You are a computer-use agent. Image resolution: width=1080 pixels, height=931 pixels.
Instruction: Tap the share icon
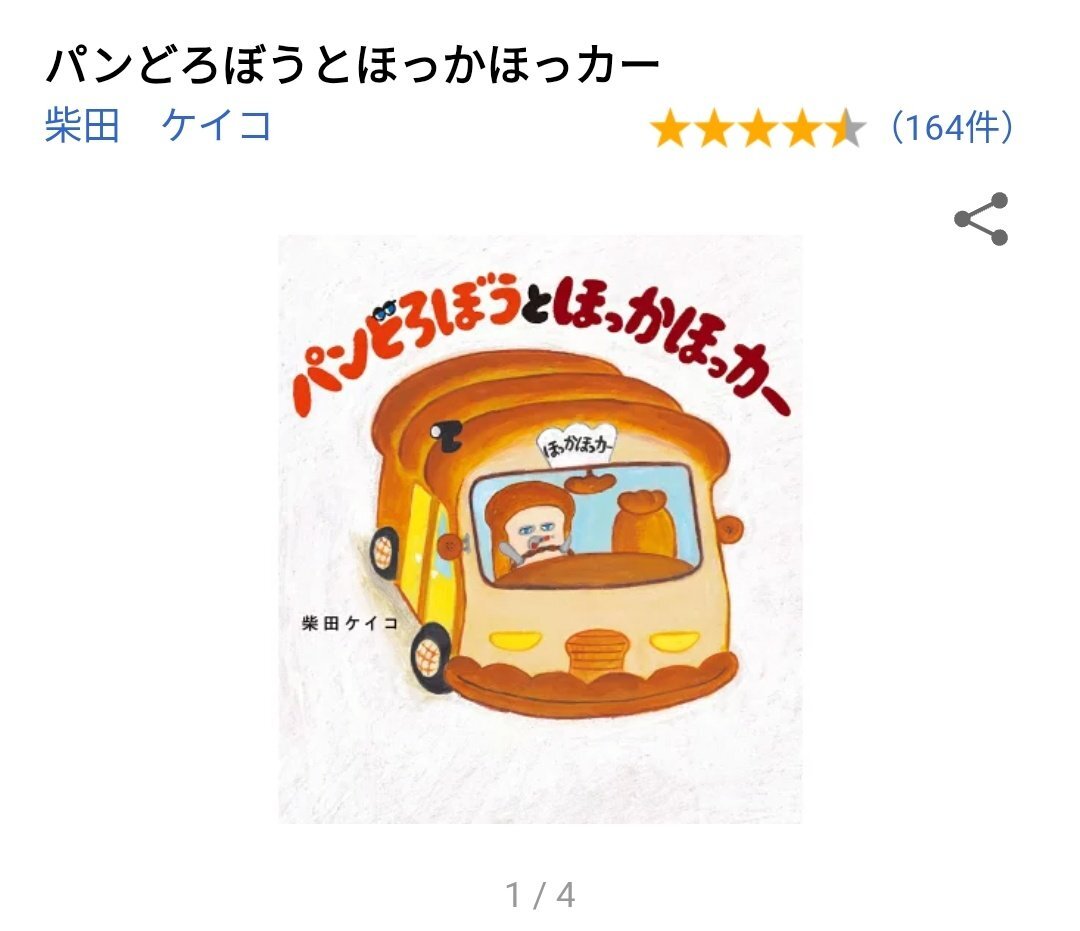[x=981, y=219]
